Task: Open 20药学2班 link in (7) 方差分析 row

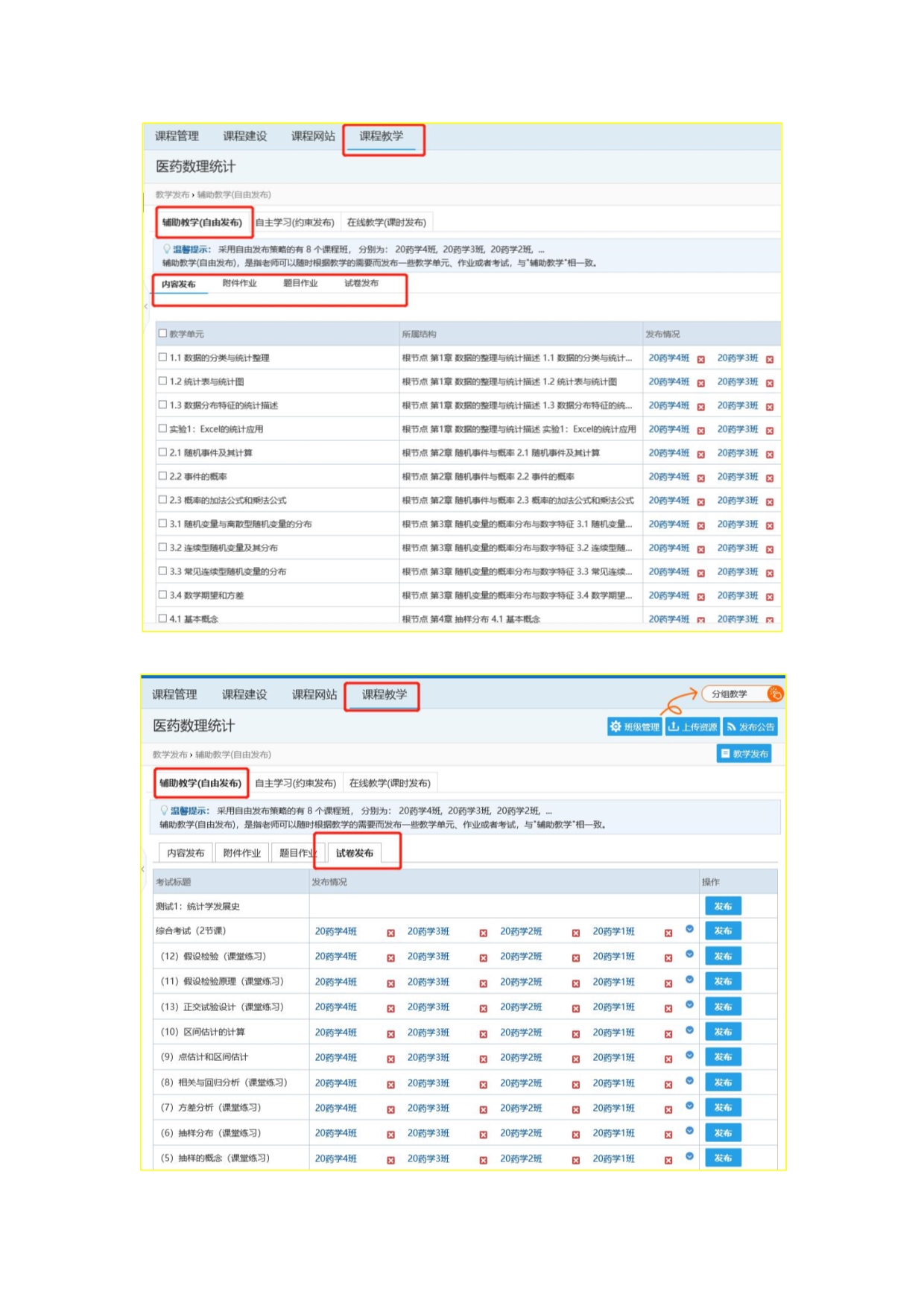Action: click(x=521, y=1109)
